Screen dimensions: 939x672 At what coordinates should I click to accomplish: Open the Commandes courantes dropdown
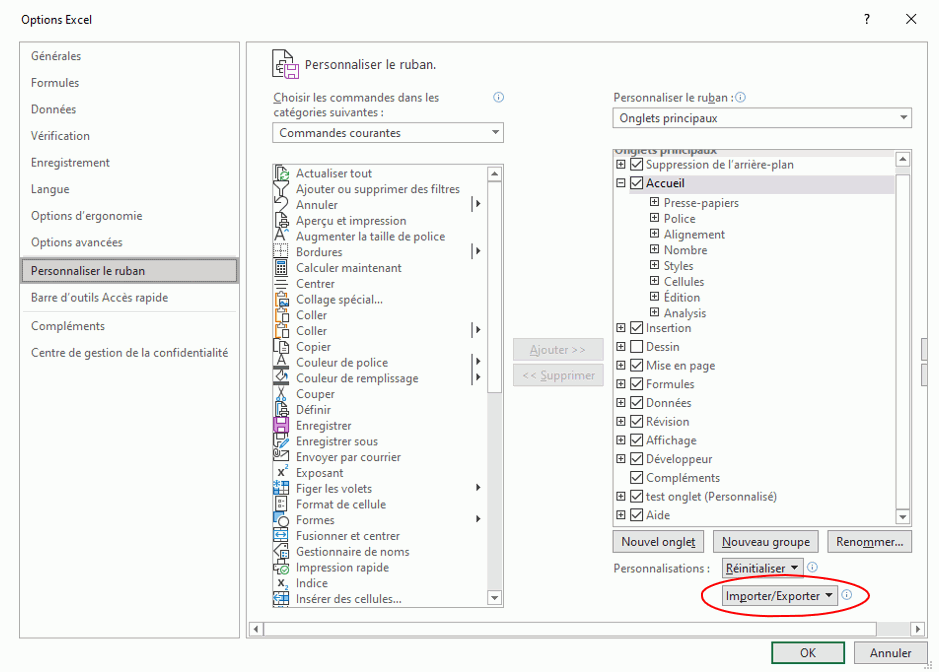click(387, 132)
